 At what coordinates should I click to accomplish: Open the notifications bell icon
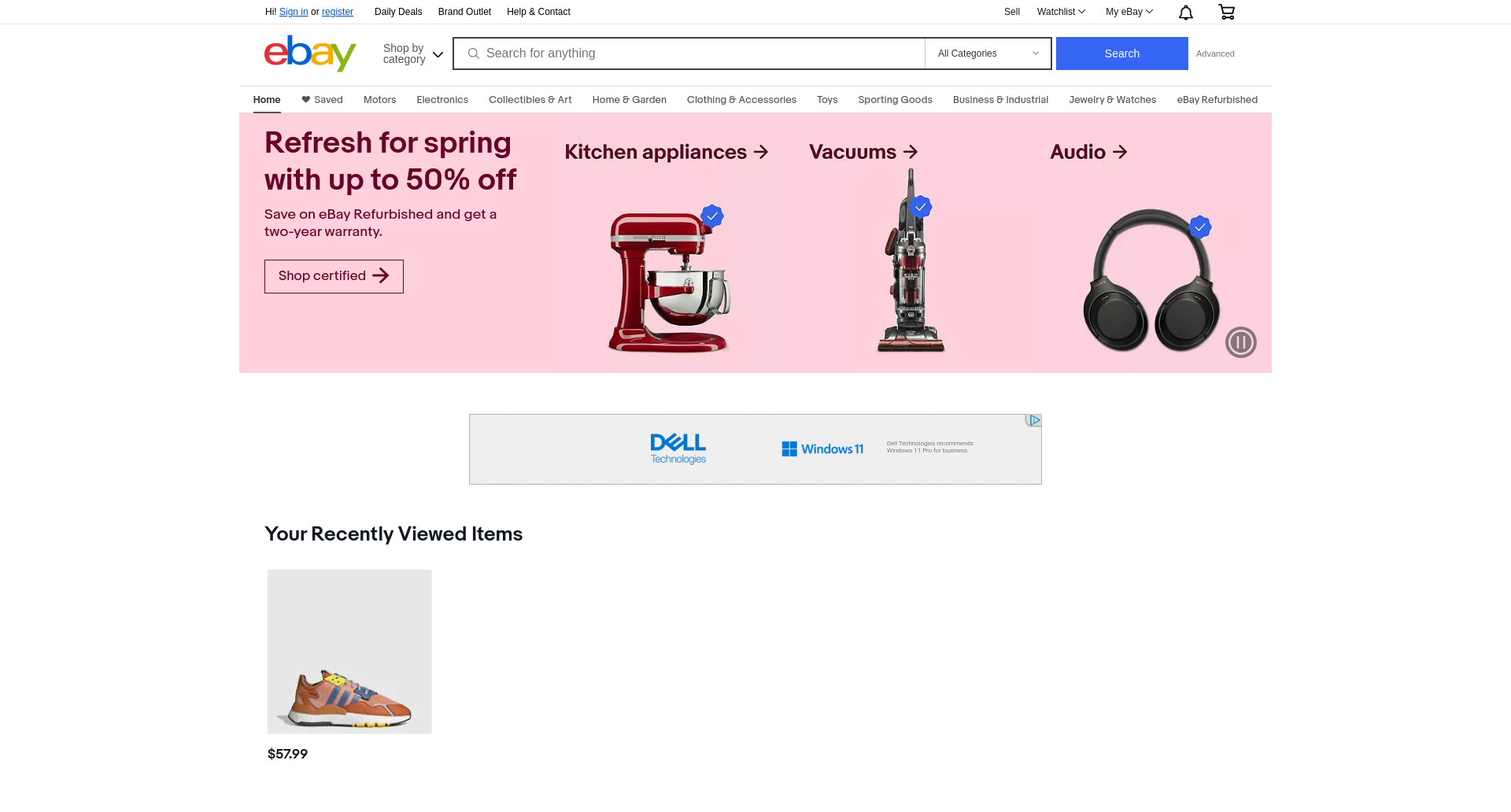click(x=1186, y=12)
